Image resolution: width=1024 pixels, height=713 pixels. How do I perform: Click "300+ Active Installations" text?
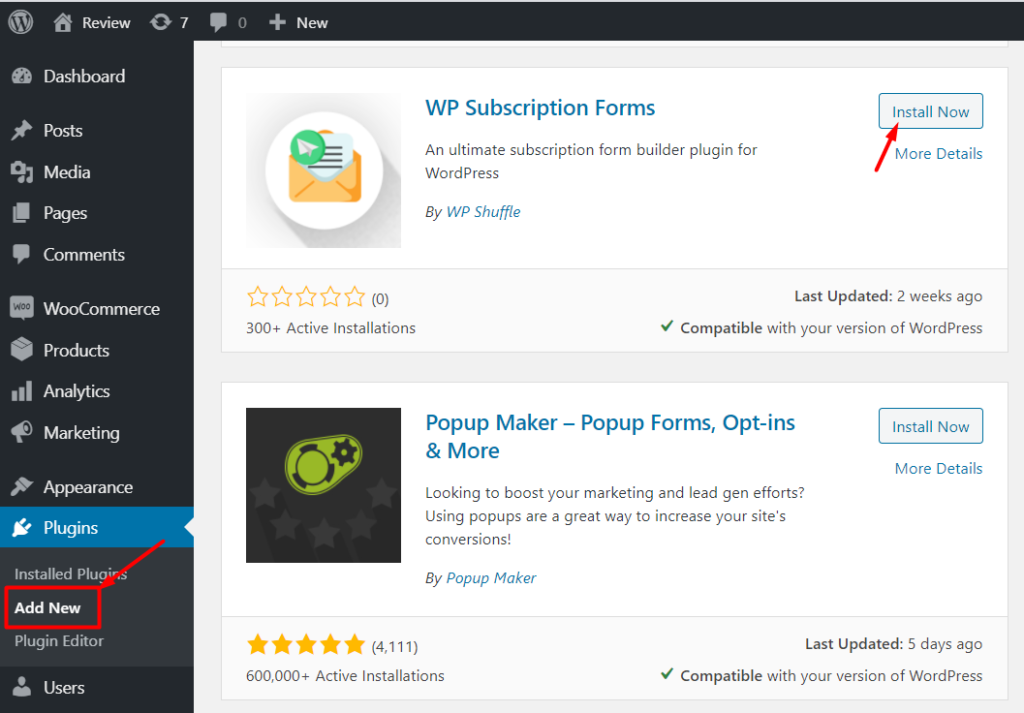click(330, 328)
